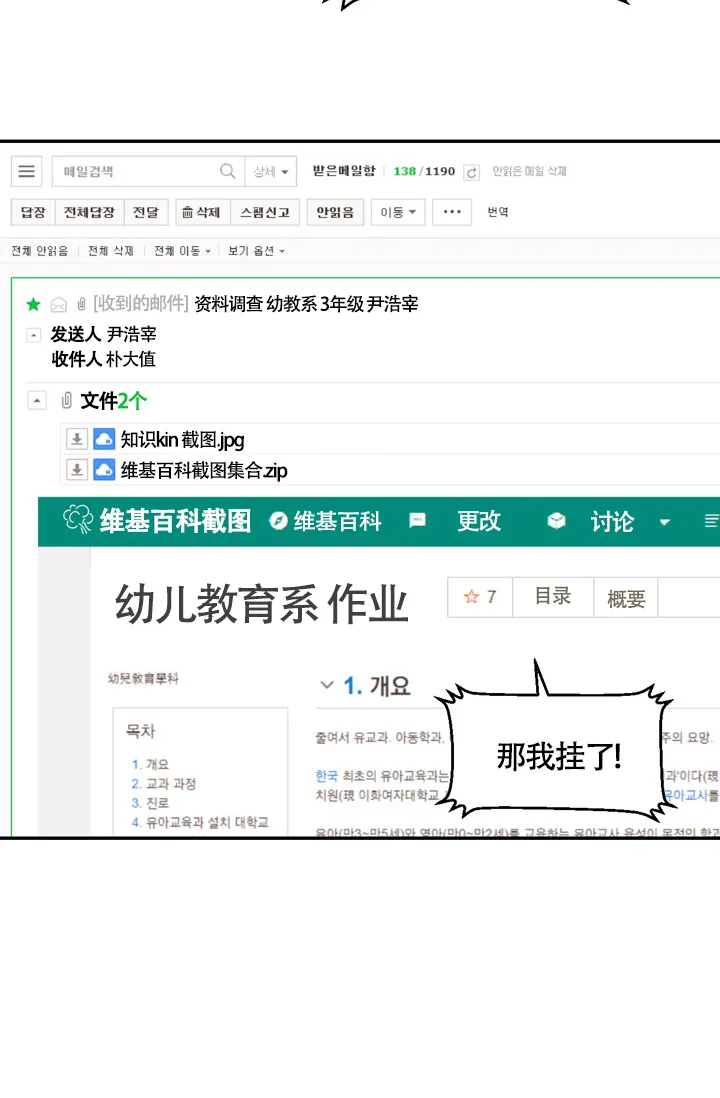Viewport: 720px width, 1098px height.
Task: Click sender name 尹浩宰
Action: point(132,334)
